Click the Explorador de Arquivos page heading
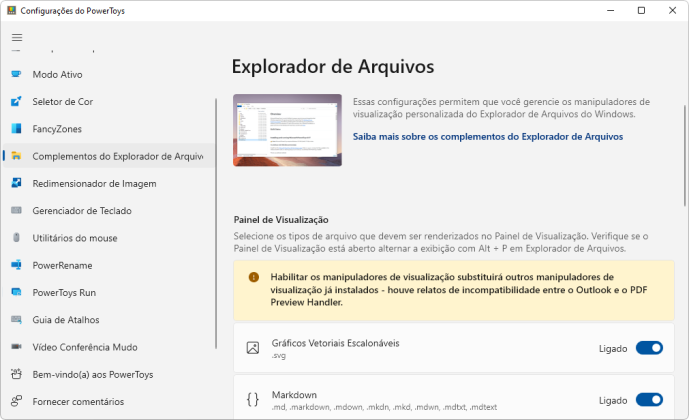The height and width of the screenshot is (420, 689). (333, 67)
